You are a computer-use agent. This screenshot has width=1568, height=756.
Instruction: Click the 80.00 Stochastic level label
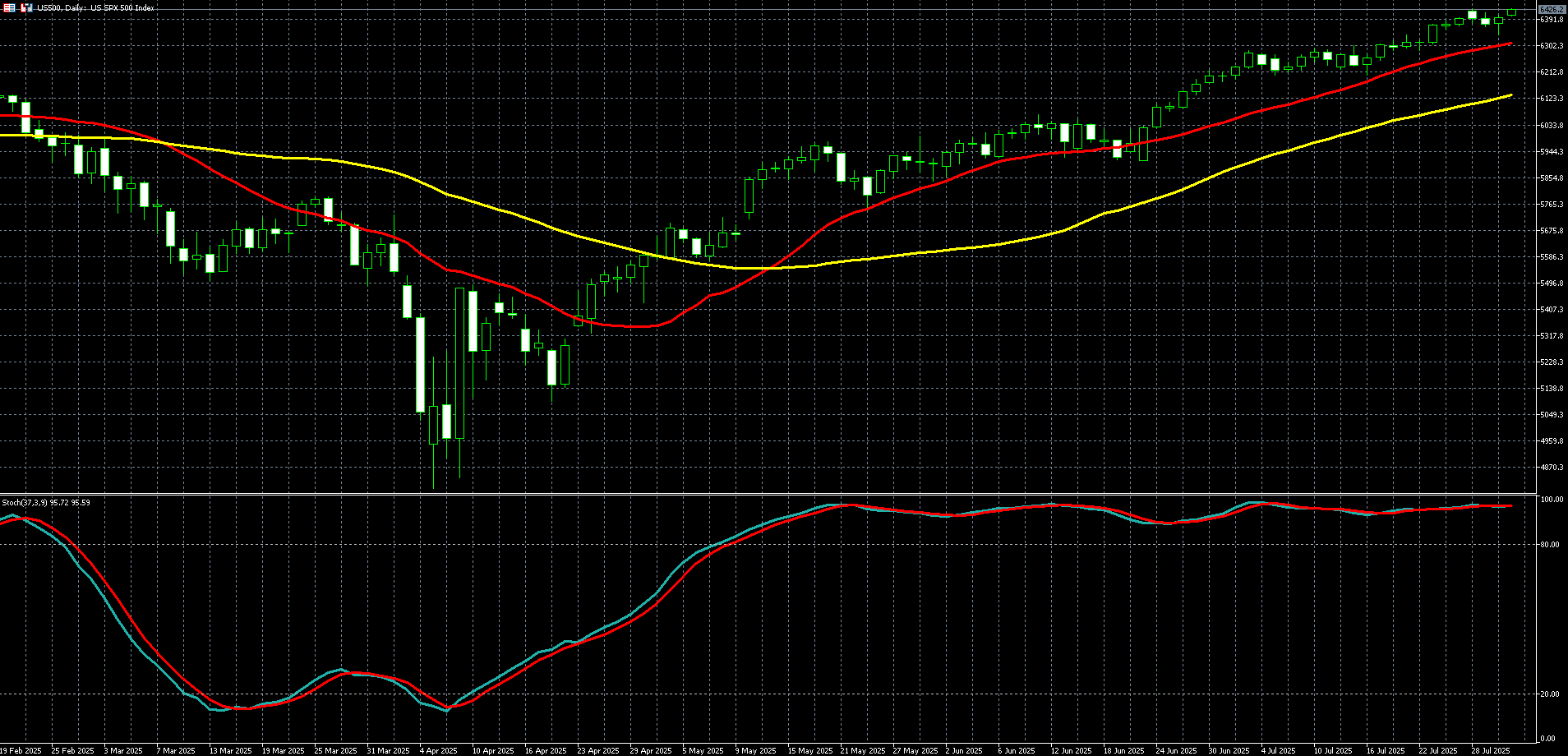[x=1550, y=544]
